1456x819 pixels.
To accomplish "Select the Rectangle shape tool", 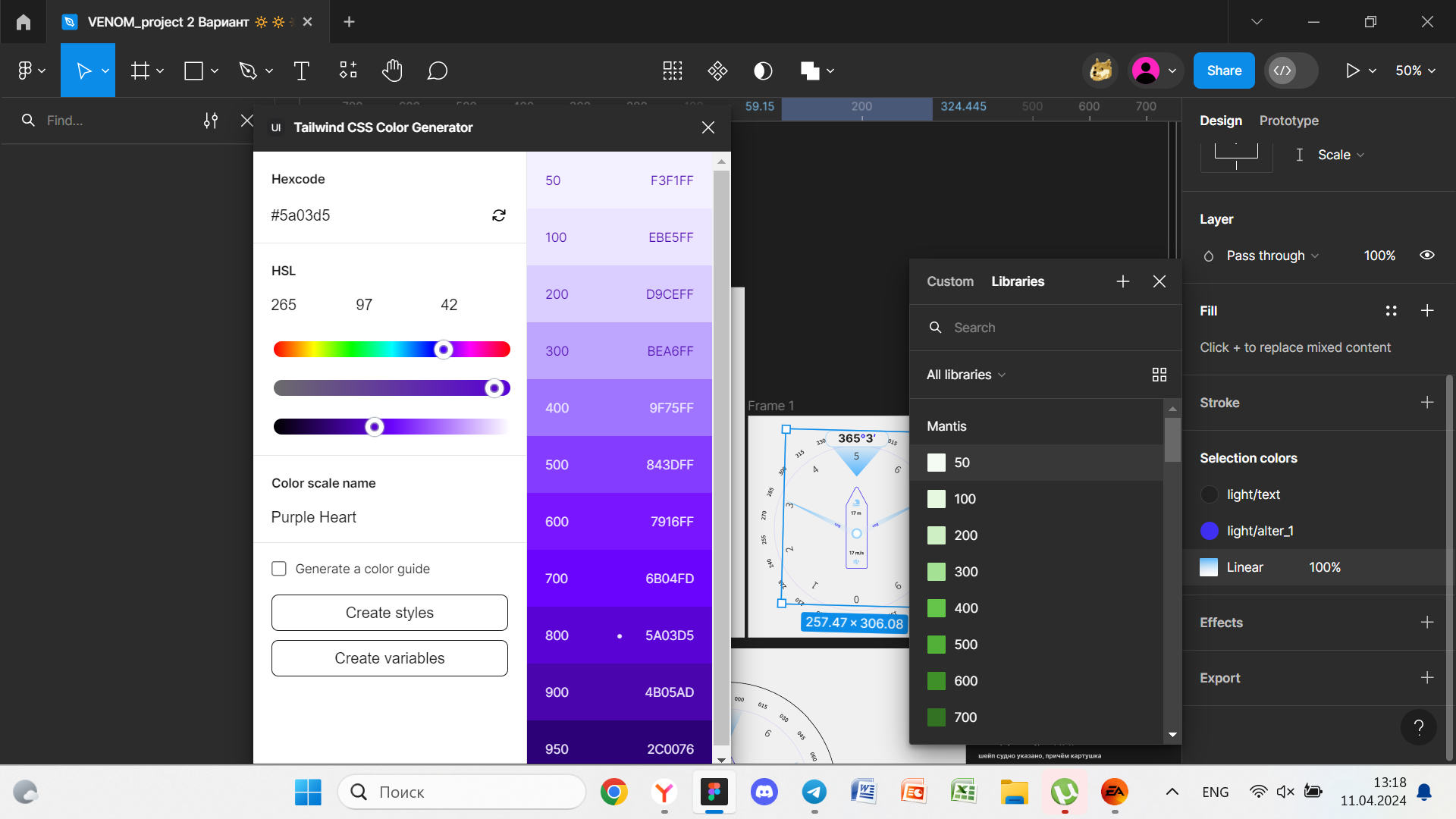I will tap(194, 71).
